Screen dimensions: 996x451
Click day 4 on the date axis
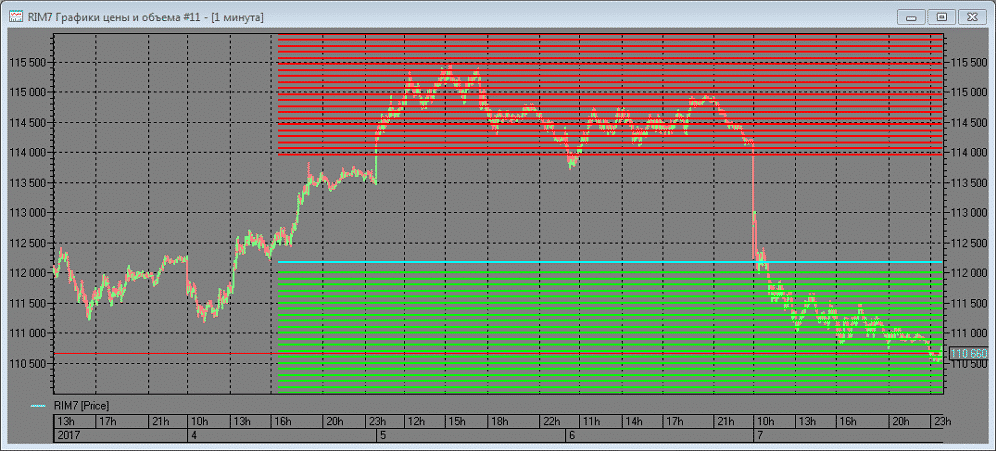193,436
